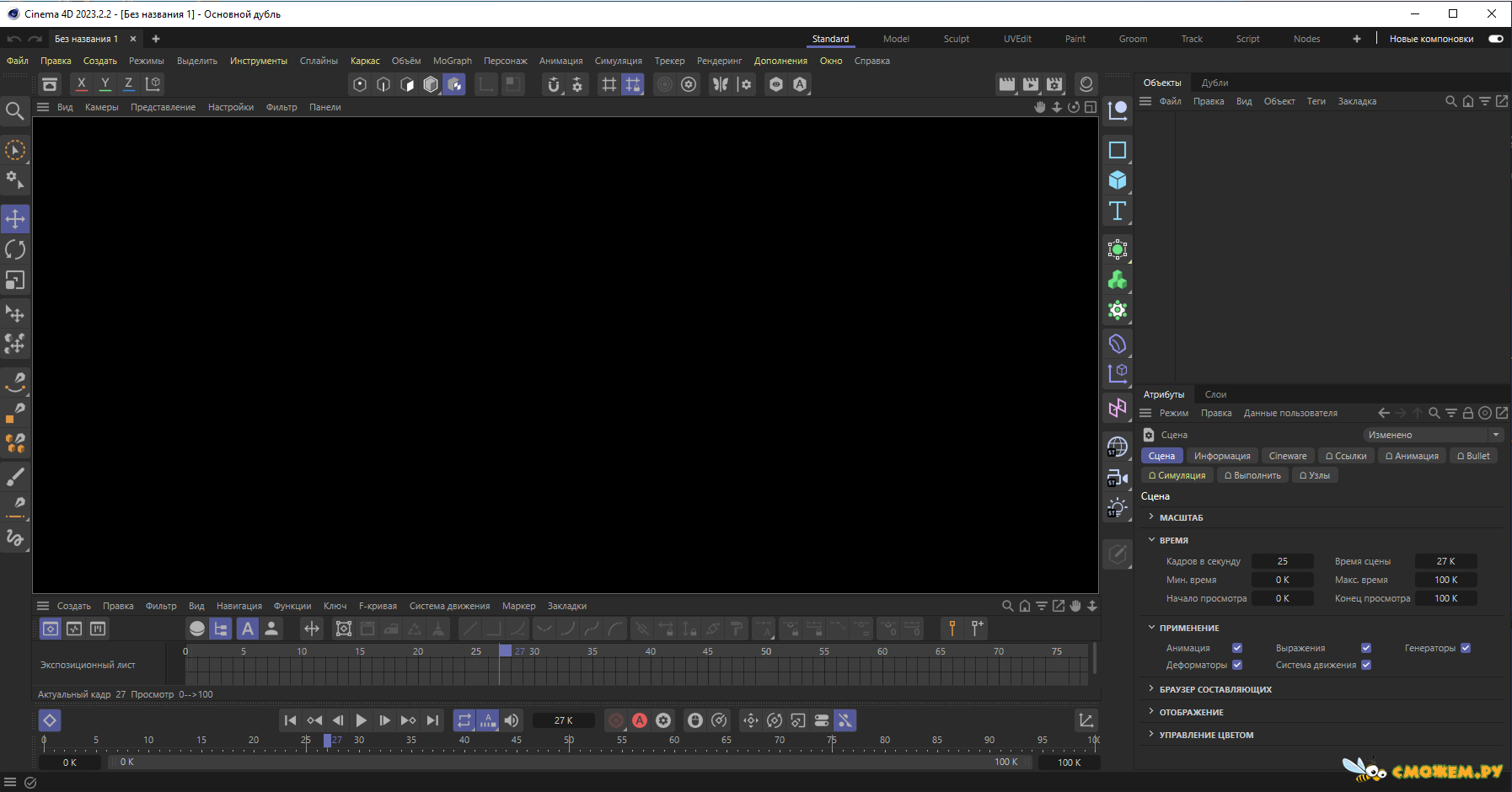
Task: Add a Cube primitive object
Action: (1118, 180)
